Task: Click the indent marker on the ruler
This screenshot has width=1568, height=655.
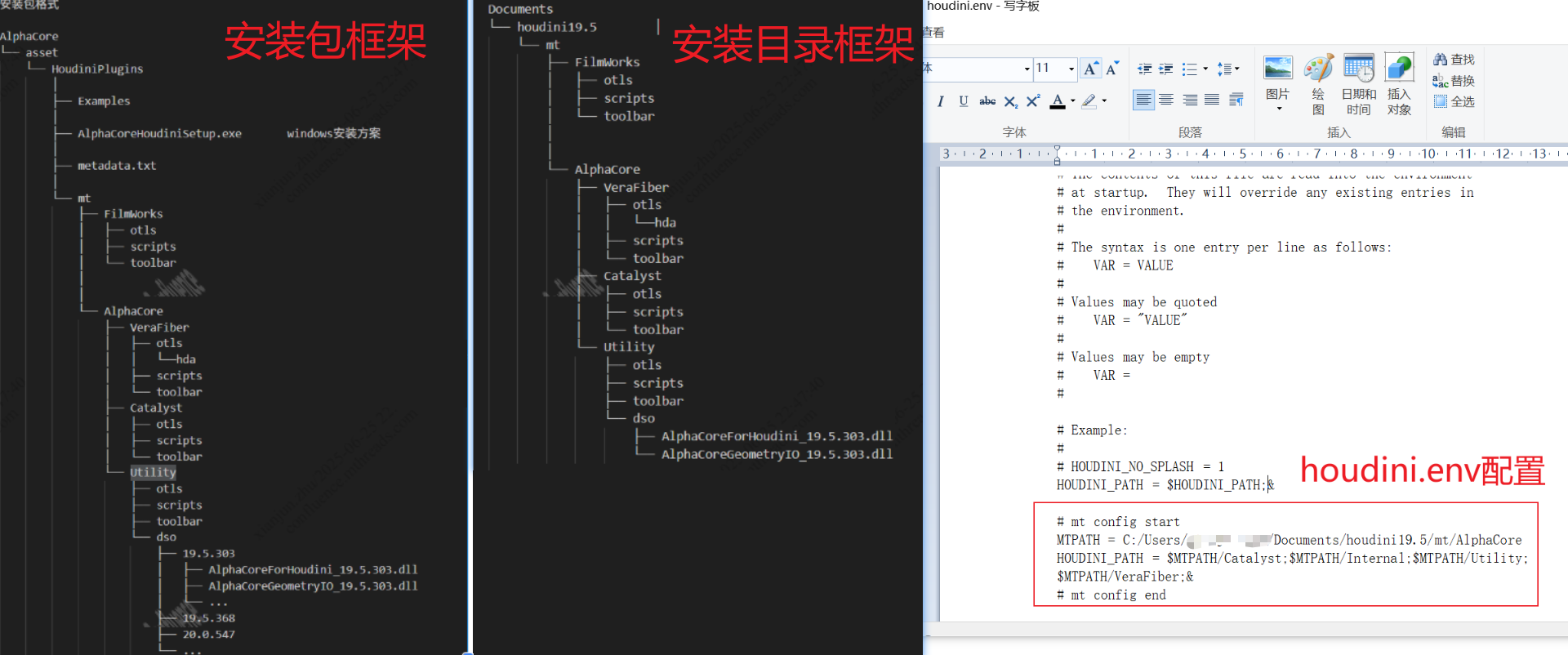Action: 1057,154
